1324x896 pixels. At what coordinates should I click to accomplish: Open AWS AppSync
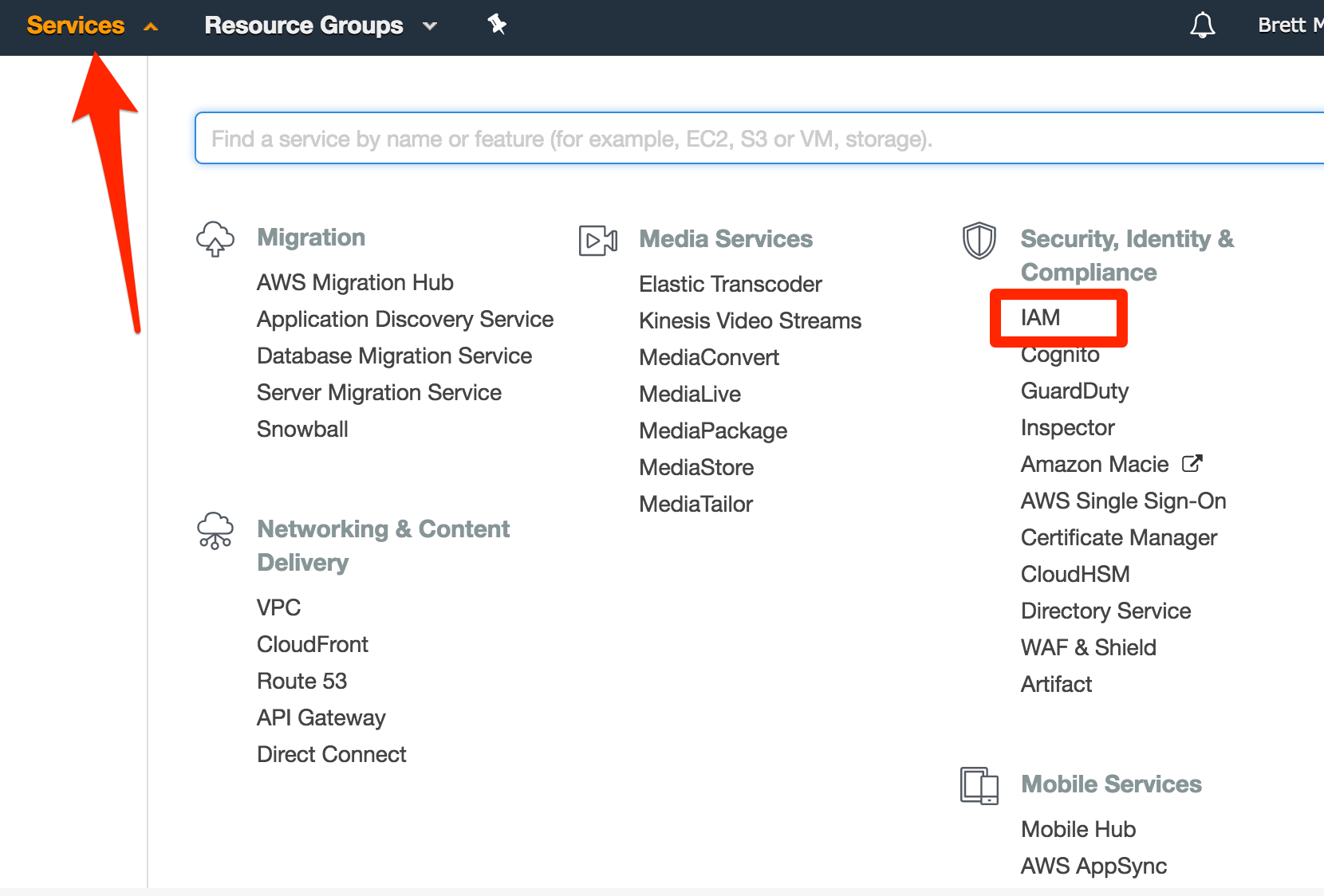[1093, 866]
